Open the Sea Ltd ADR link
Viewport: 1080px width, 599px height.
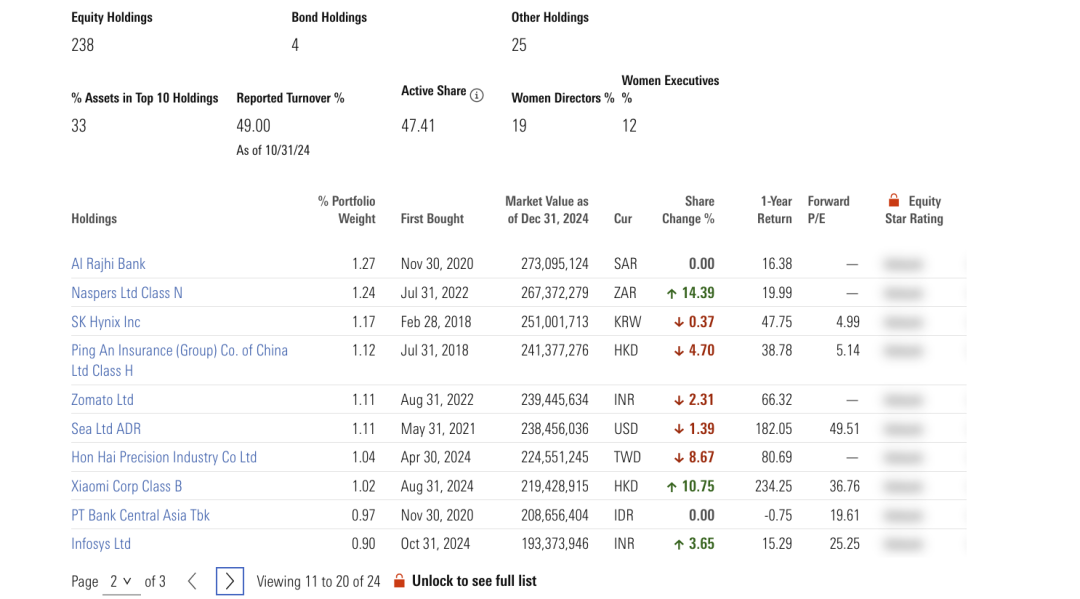tap(106, 429)
